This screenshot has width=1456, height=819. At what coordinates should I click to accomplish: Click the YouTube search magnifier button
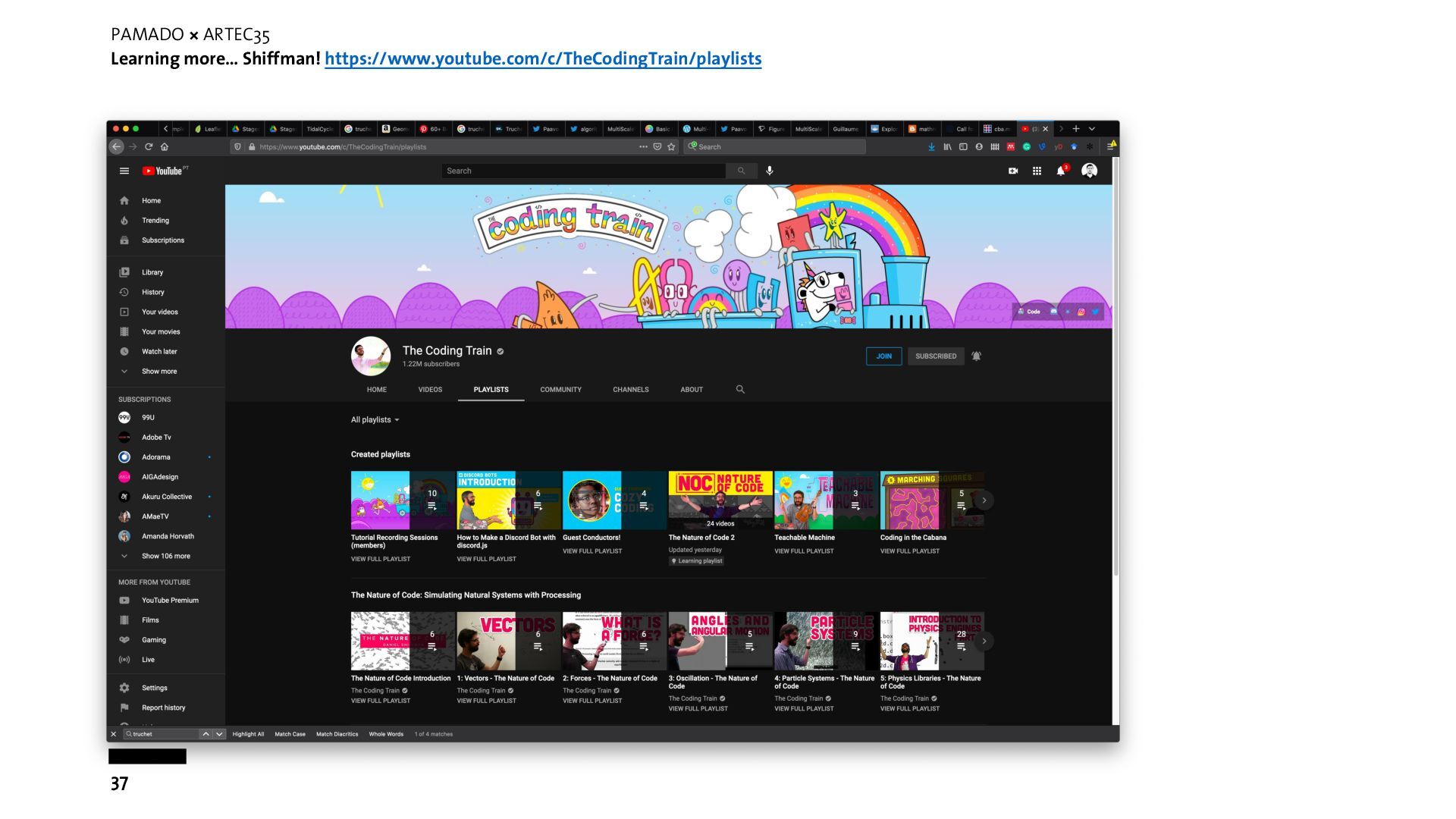point(741,171)
